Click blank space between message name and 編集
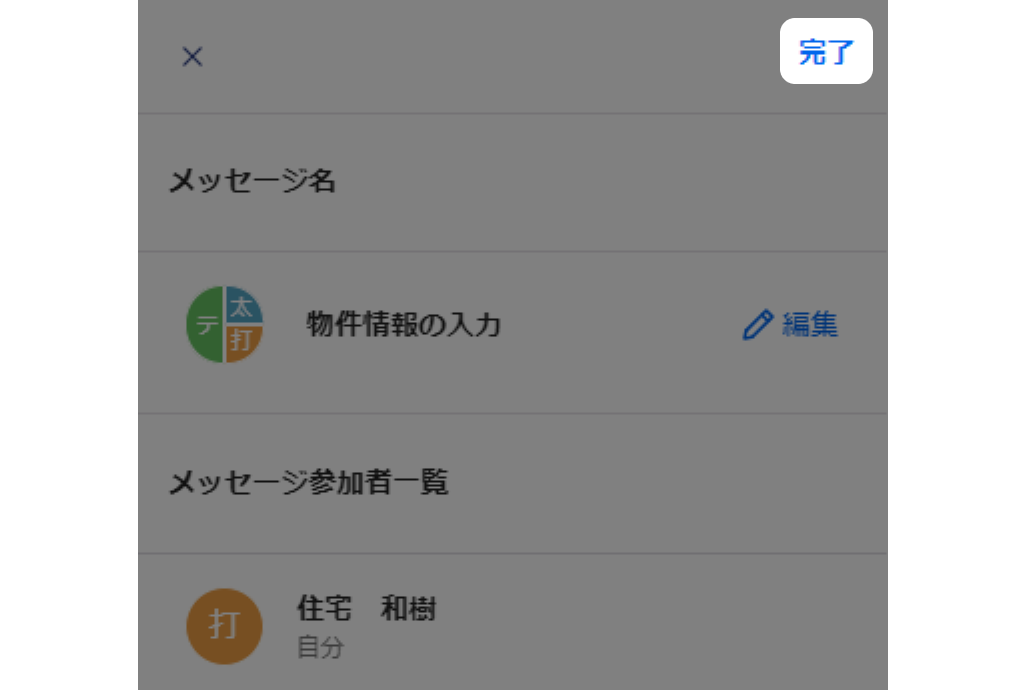 (x=620, y=325)
